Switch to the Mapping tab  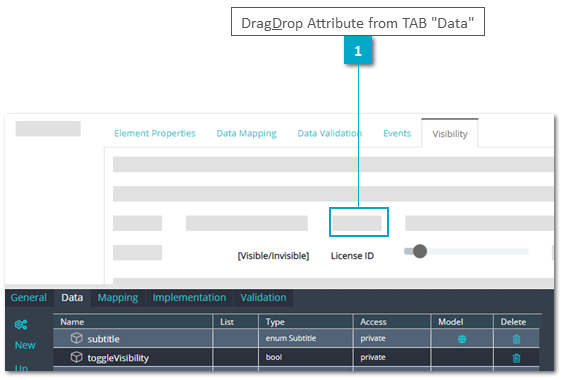(118, 297)
